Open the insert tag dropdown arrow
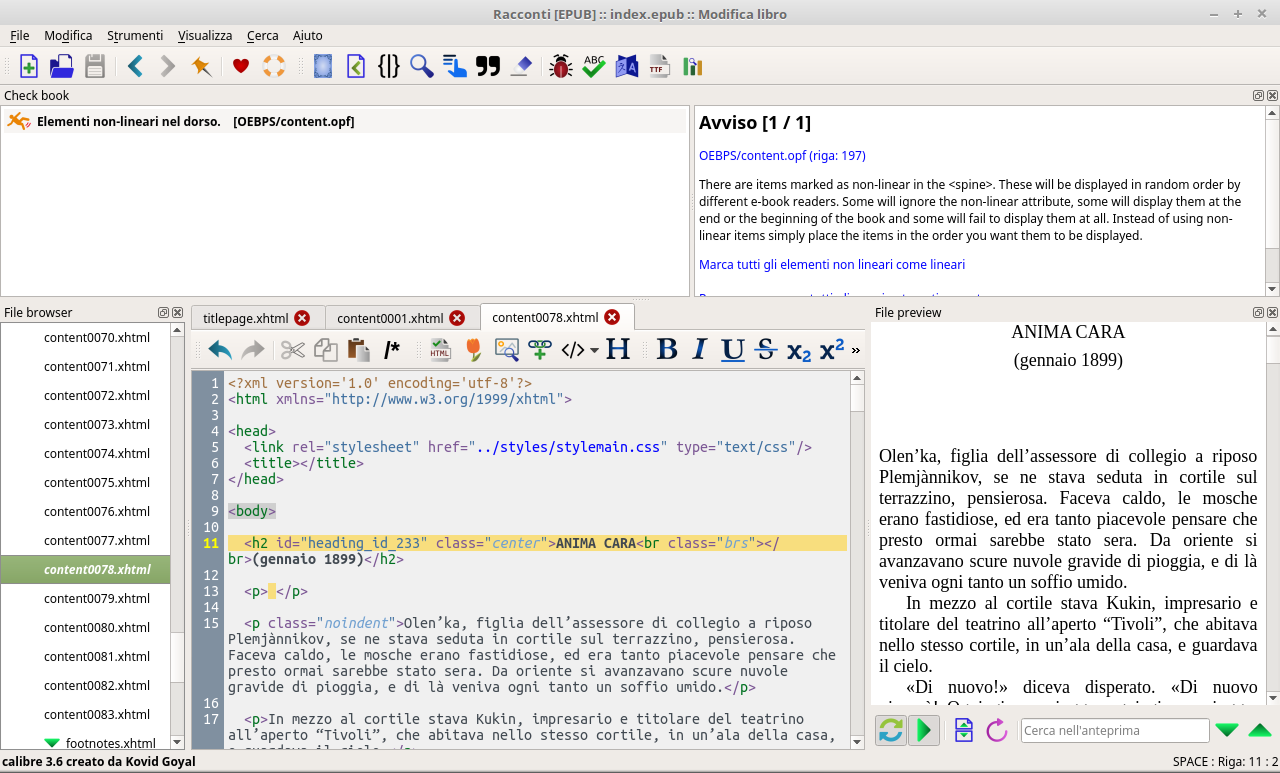Viewport: 1280px width, 773px height. click(594, 350)
